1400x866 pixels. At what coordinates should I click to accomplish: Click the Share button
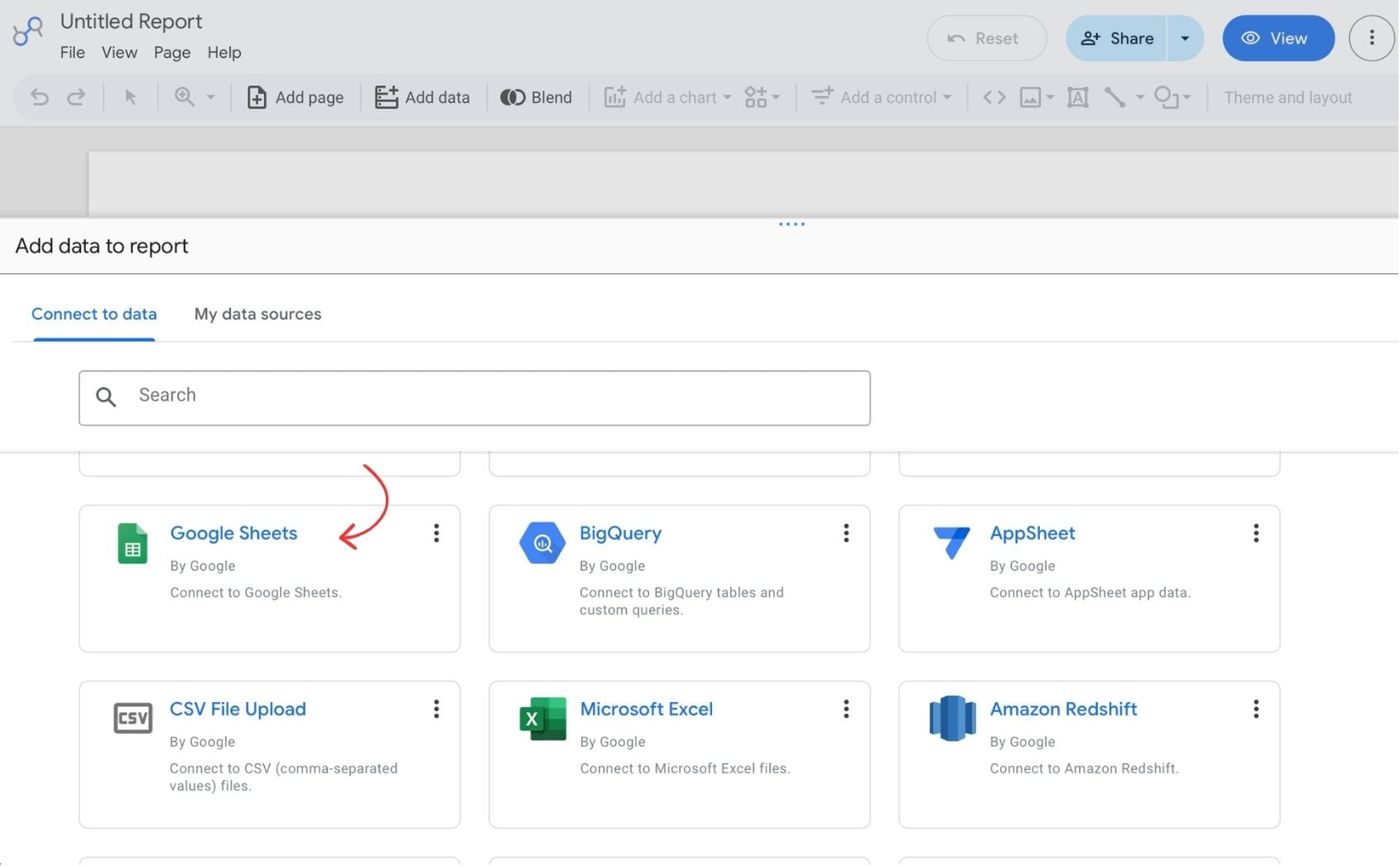1116,38
